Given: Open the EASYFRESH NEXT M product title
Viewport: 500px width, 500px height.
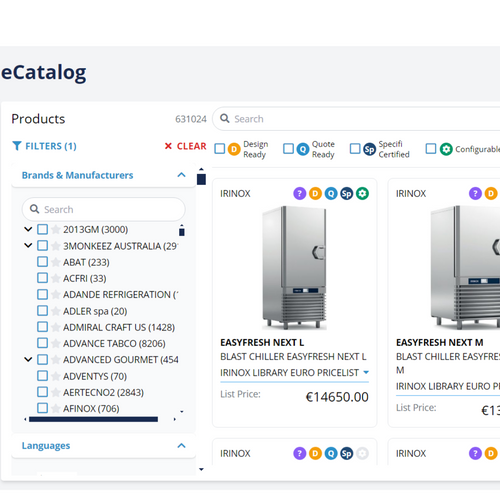Looking at the screenshot, I should coord(440,342).
